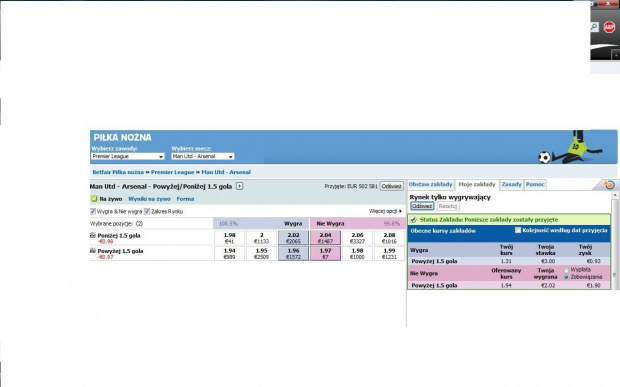This screenshot has height=387, width=620.
Task: Enable Kolejność według dat przyjęcia checkbox
Action: click(518, 230)
